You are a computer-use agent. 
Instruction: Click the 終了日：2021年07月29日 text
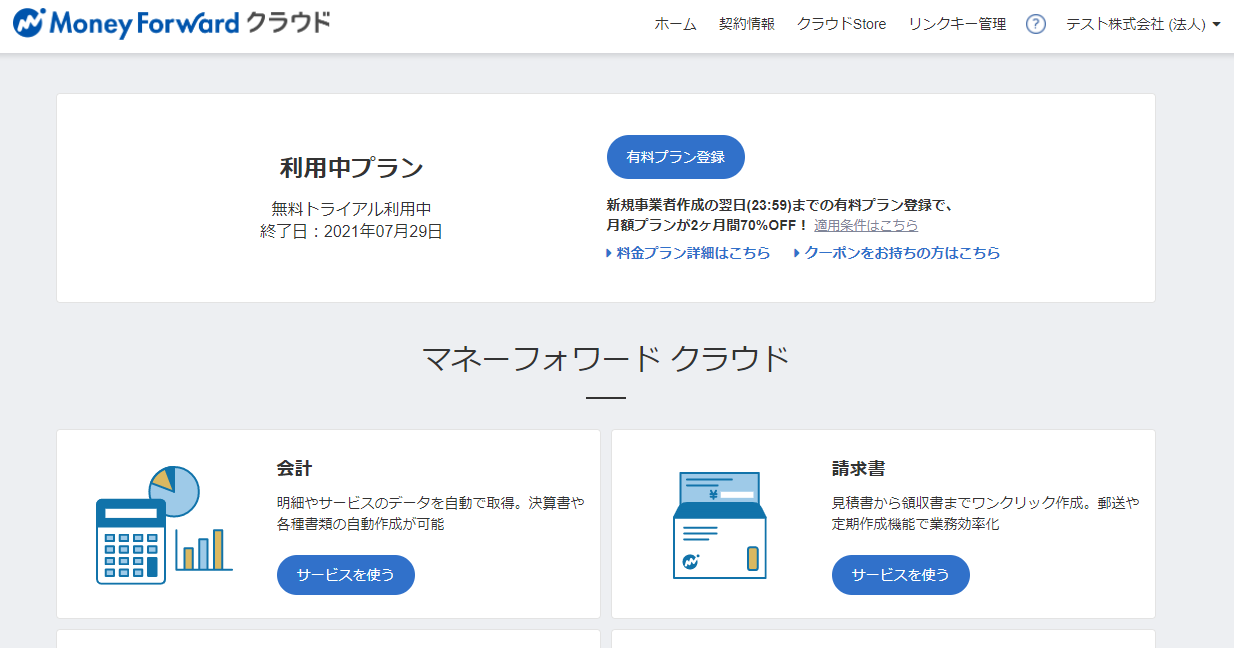(x=351, y=231)
